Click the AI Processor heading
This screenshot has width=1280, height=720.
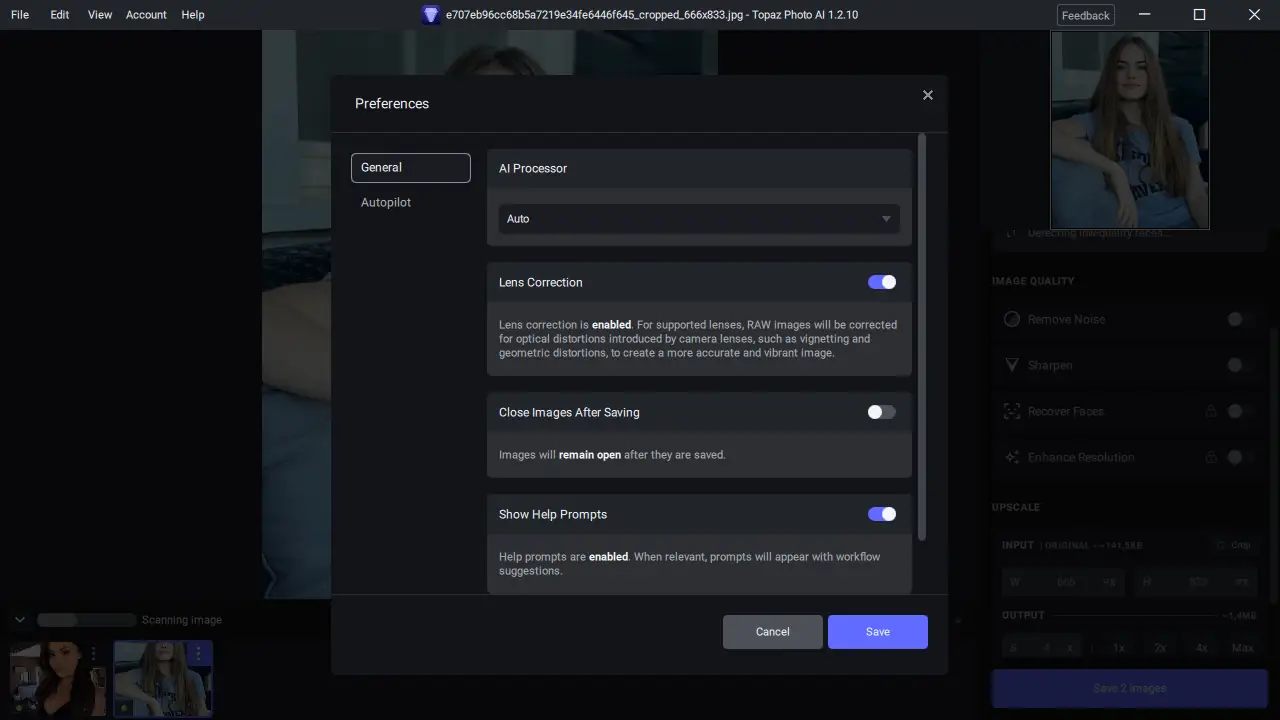coord(533,168)
